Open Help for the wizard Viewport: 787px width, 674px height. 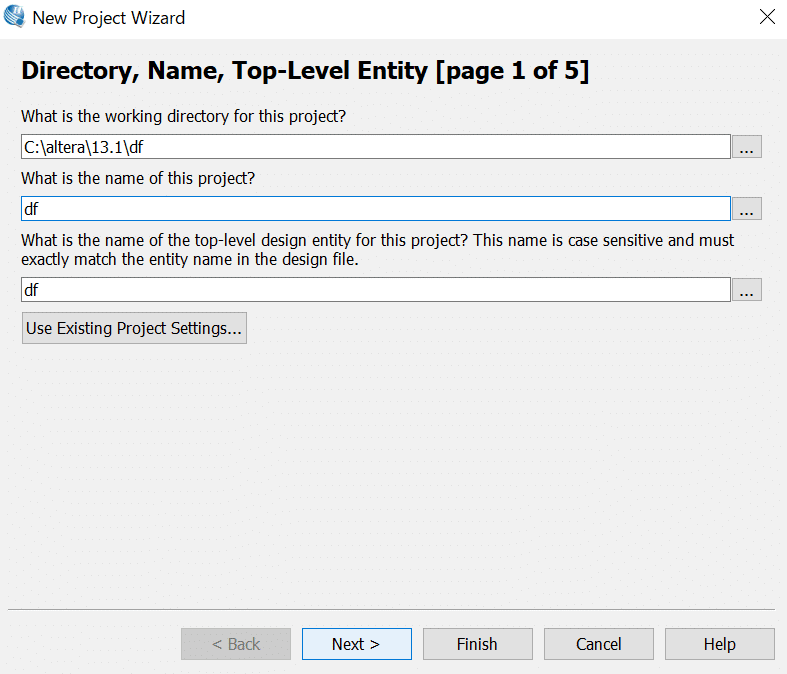[719, 644]
